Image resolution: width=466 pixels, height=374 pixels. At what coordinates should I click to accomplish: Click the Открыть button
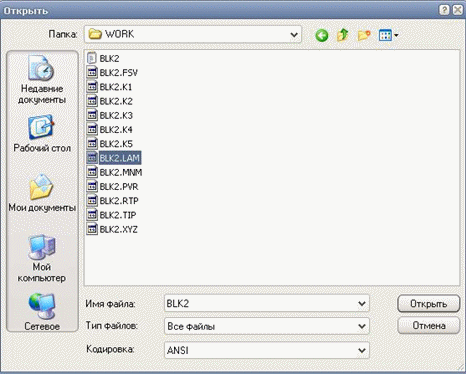428,304
